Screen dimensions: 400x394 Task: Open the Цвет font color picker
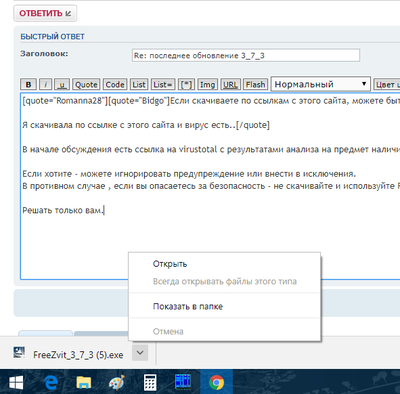tap(387, 84)
